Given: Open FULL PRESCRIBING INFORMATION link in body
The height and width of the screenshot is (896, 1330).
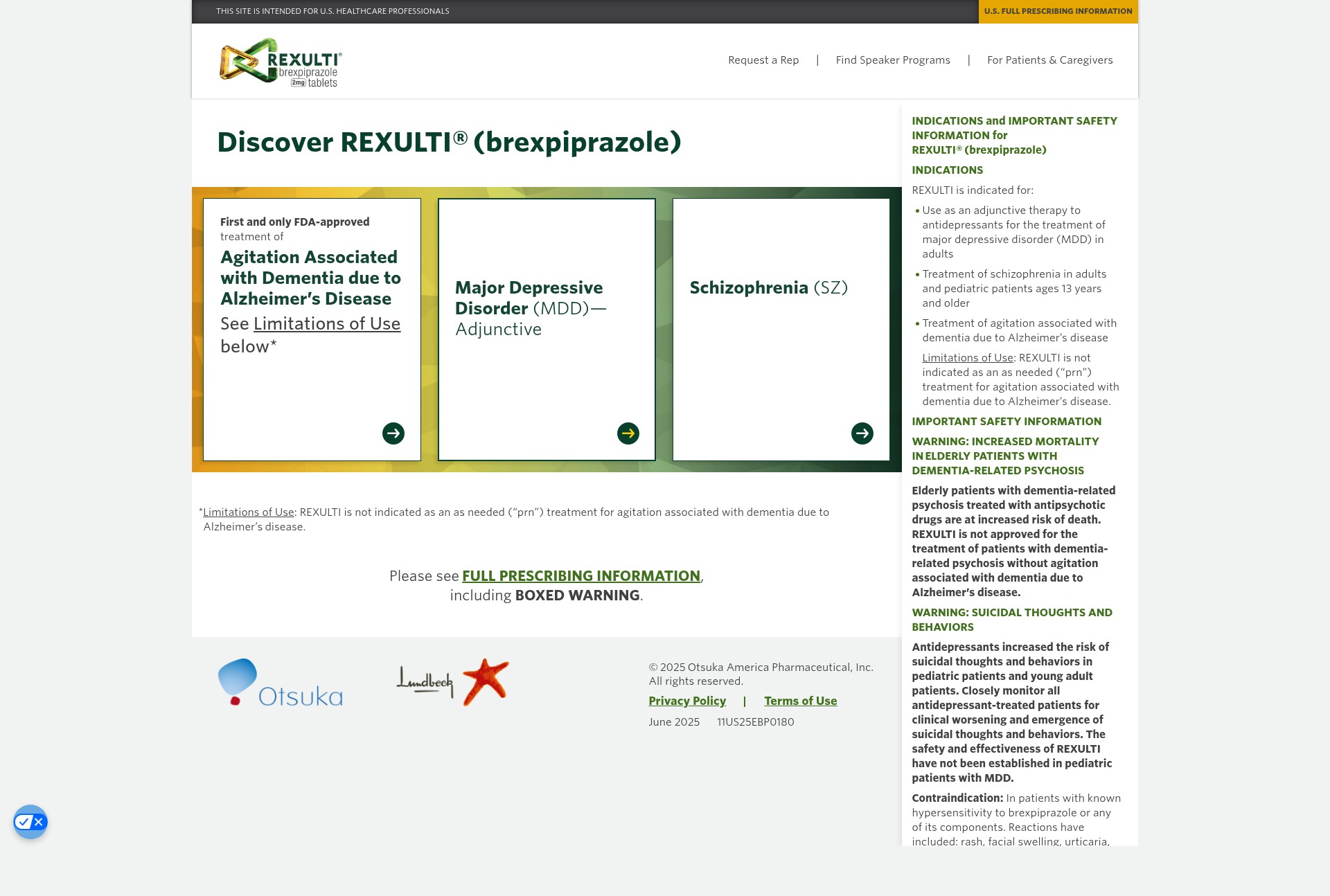Looking at the screenshot, I should point(581,576).
